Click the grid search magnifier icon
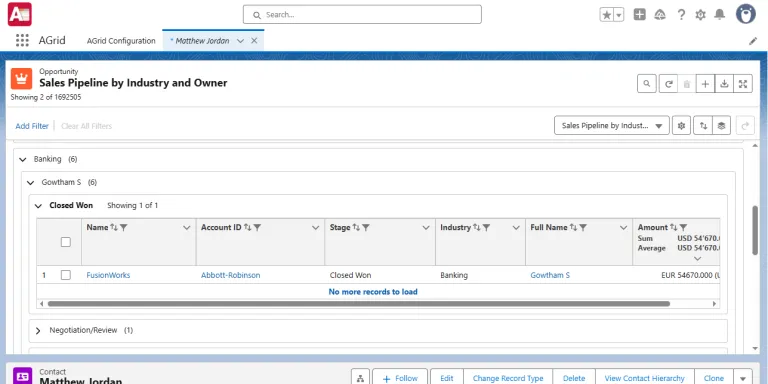 pos(647,84)
